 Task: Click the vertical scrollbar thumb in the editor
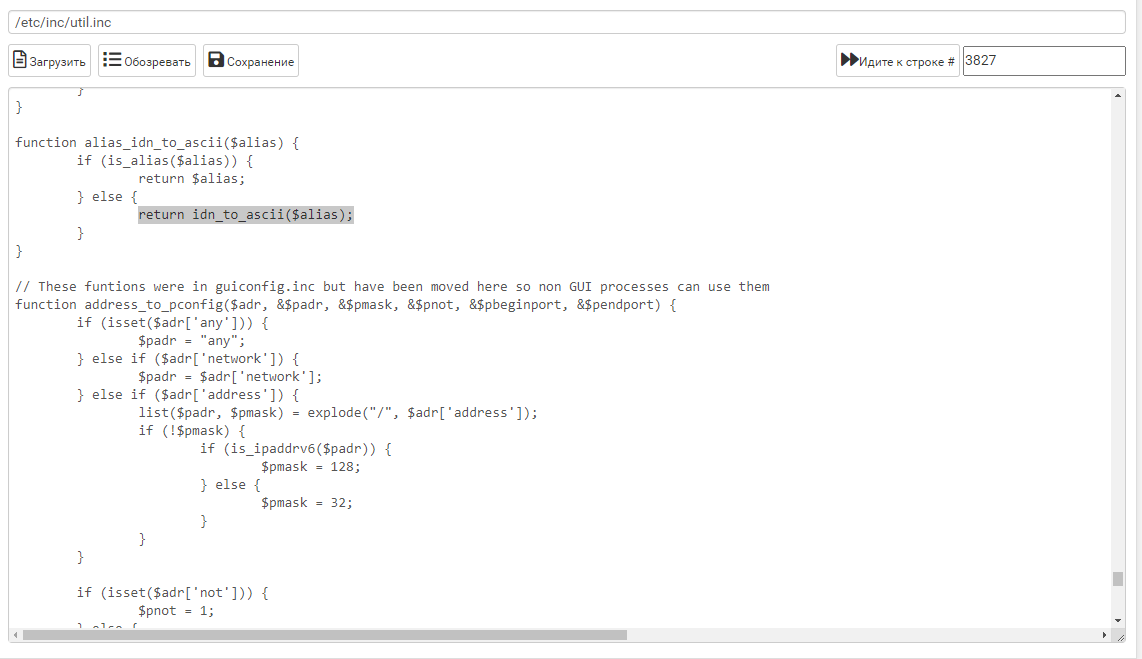click(x=1118, y=579)
